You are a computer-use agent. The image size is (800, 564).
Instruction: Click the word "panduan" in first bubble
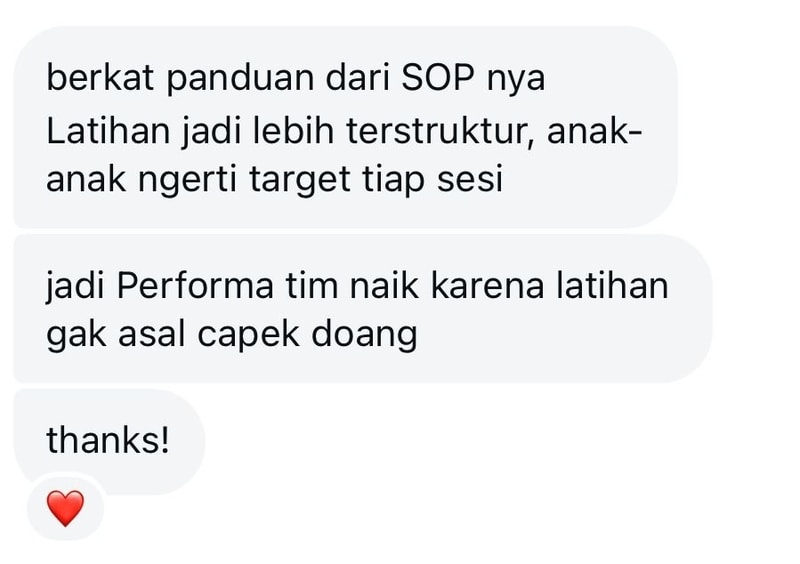tap(240, 80)
